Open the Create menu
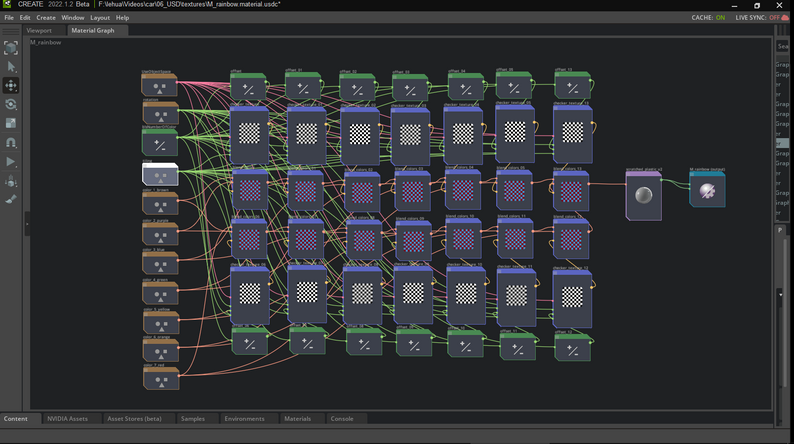Image resolution: width=794 pixels, height=444 pixels. tap(46, 17)
